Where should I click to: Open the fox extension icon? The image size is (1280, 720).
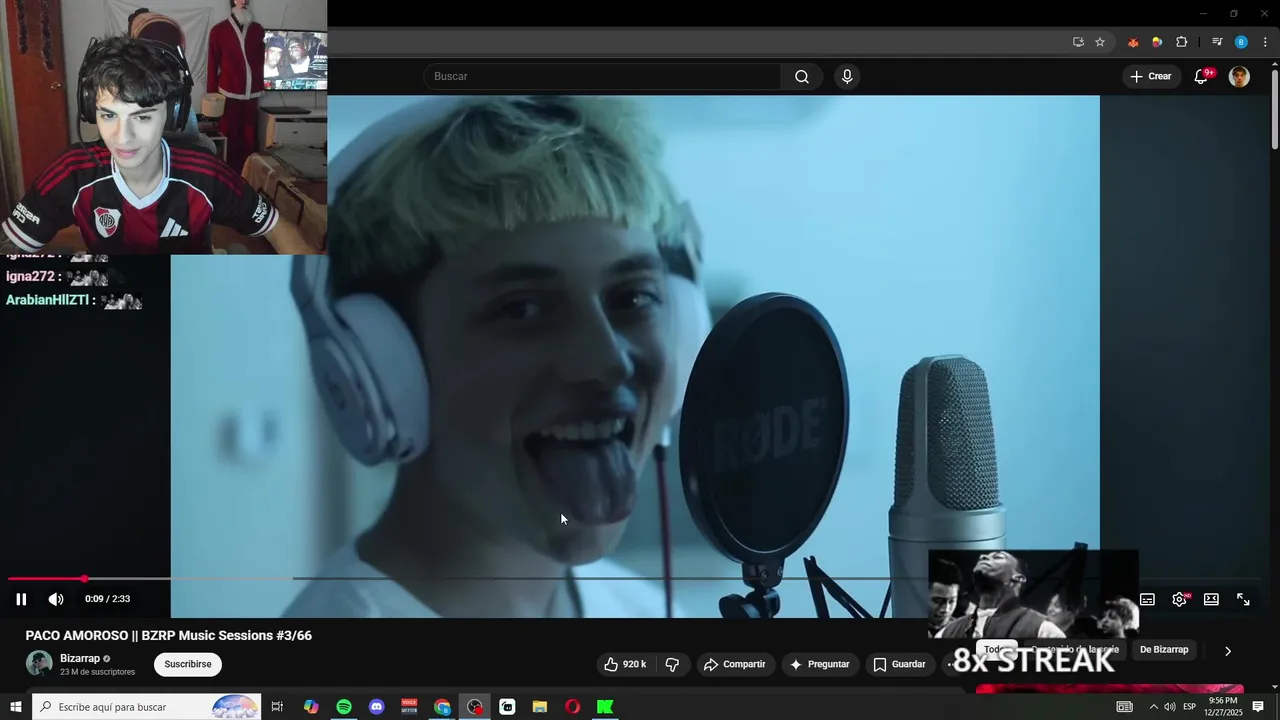pos(1133,42)
